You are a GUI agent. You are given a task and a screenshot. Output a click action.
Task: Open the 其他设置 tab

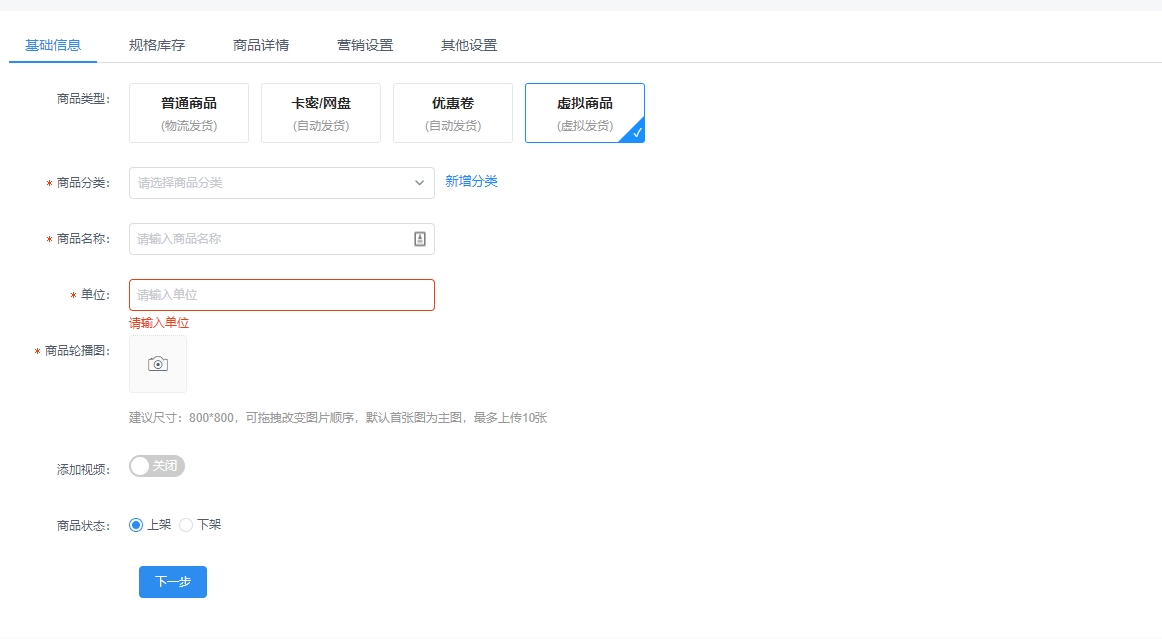469,45
